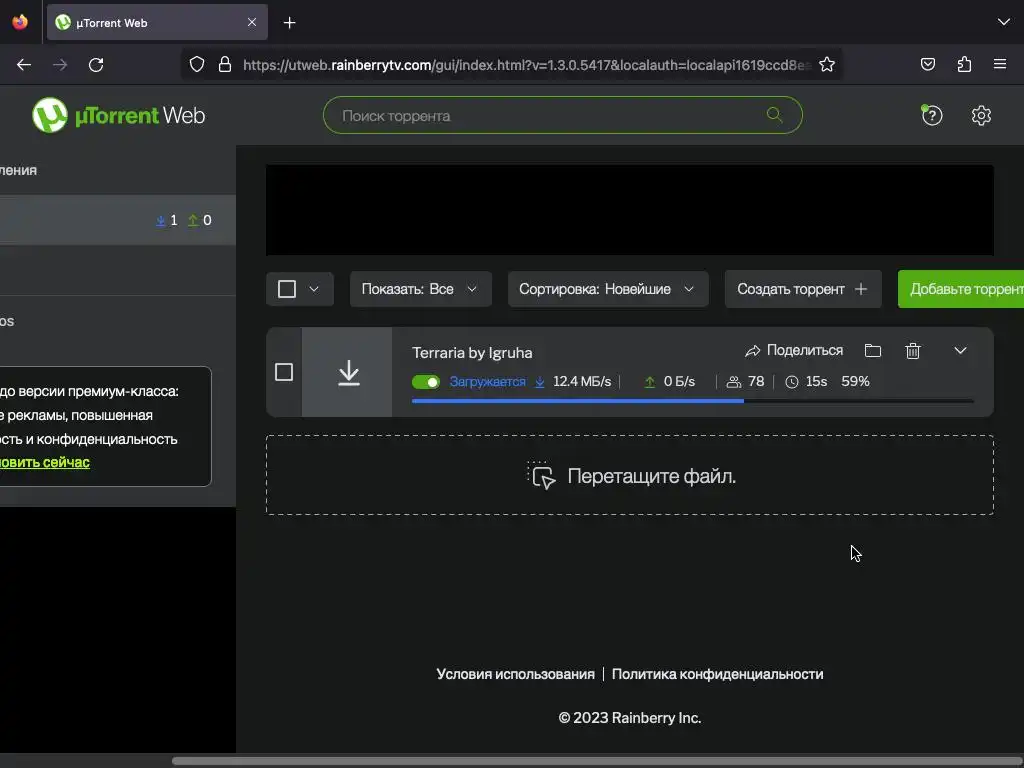
Task: Click the Поиск торрента search field
Action: (562, 116)
